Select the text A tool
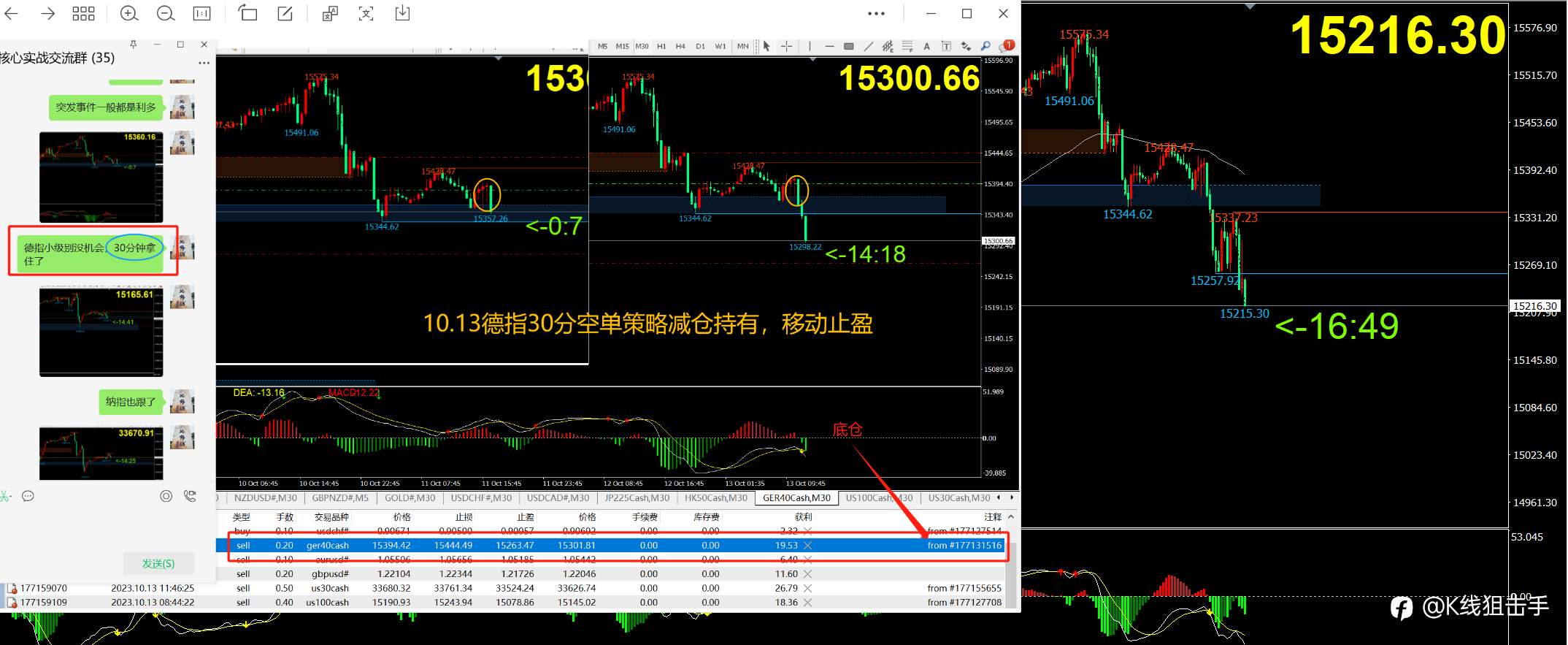The width and height of the screenshot is (1568, 645). (x=926, y=46)
